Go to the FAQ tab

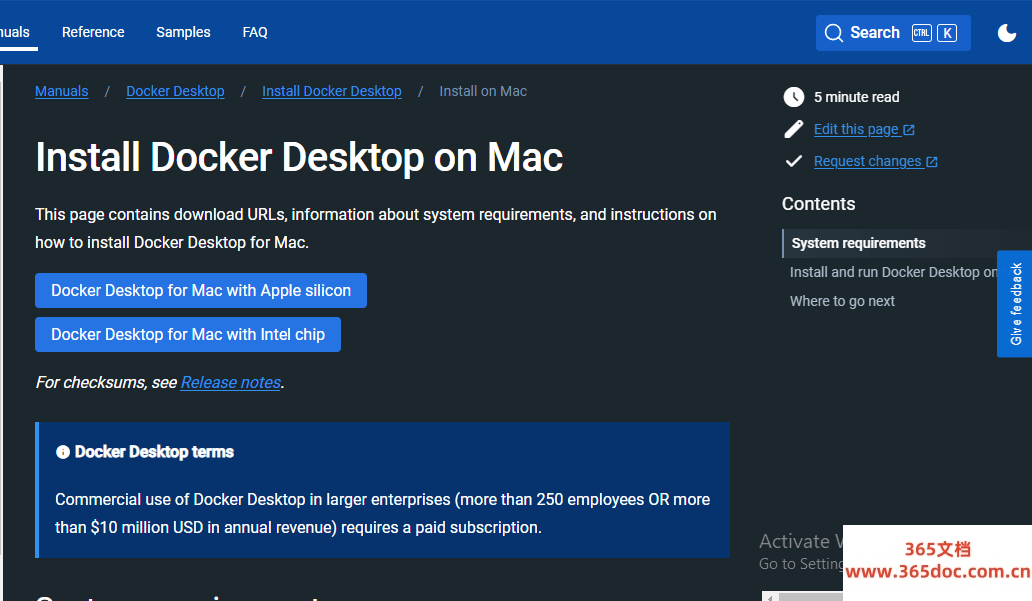pyautogui.click(x=255, y=32)
